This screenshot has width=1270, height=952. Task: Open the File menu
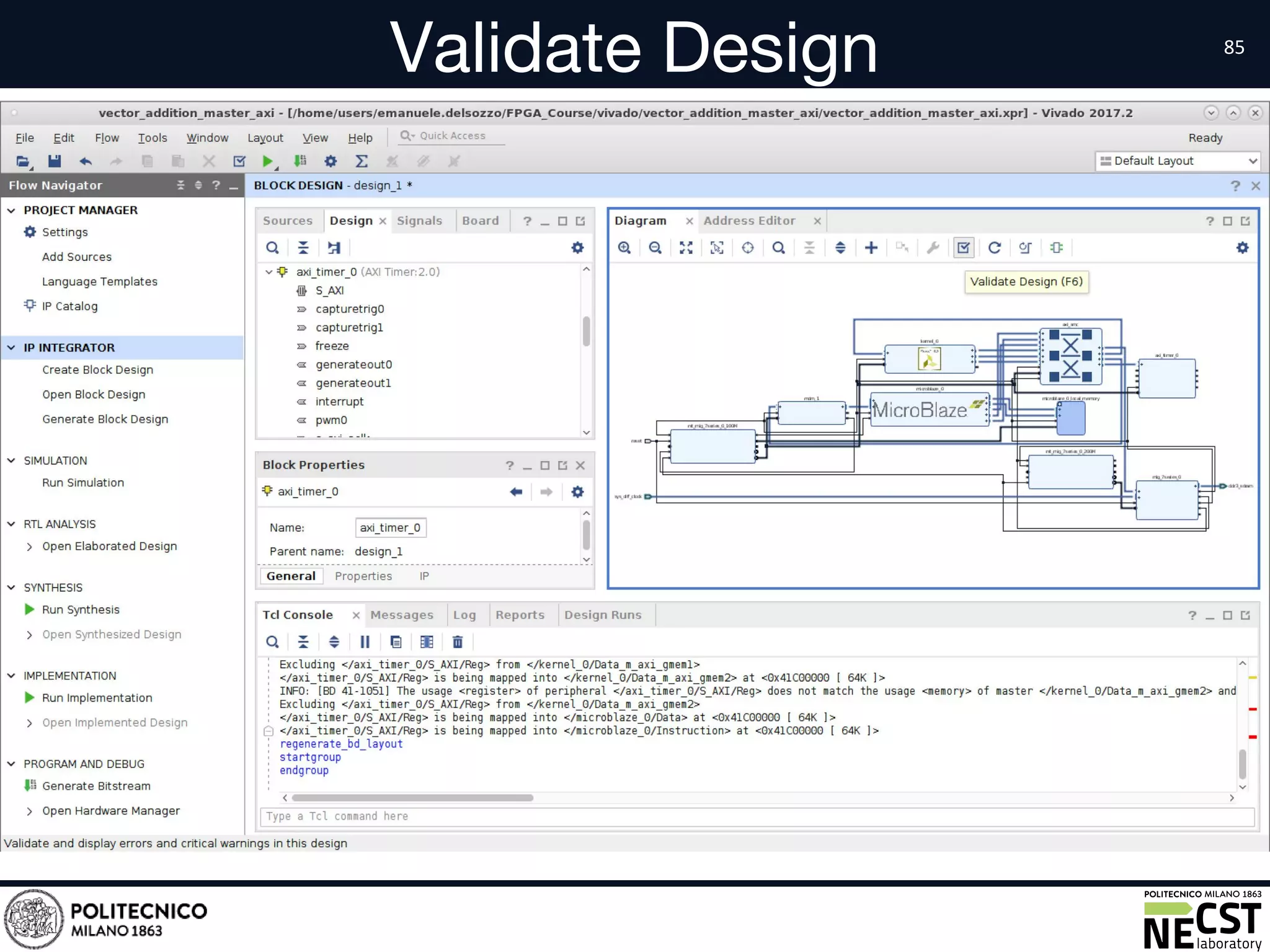pos(25,138)
